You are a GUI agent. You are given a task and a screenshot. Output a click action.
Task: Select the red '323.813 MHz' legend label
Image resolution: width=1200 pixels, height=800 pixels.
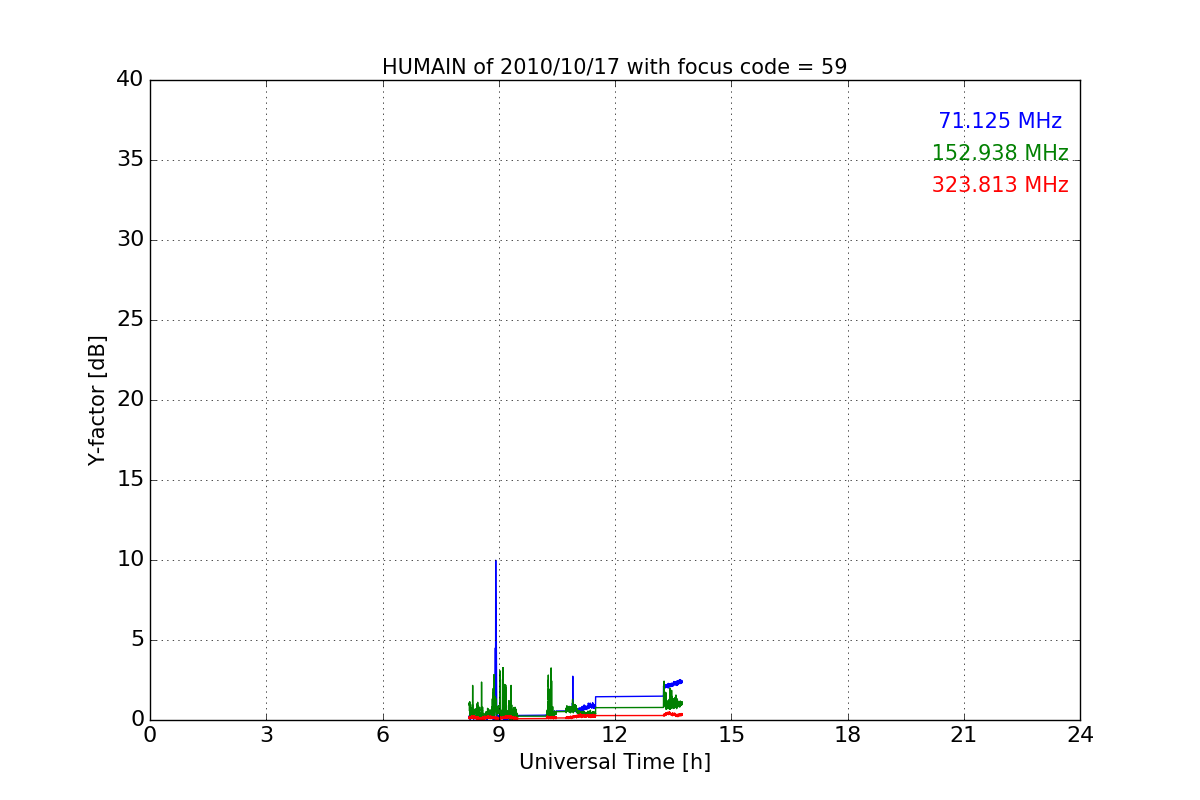pyautogui.click(x=1000, y=185)
